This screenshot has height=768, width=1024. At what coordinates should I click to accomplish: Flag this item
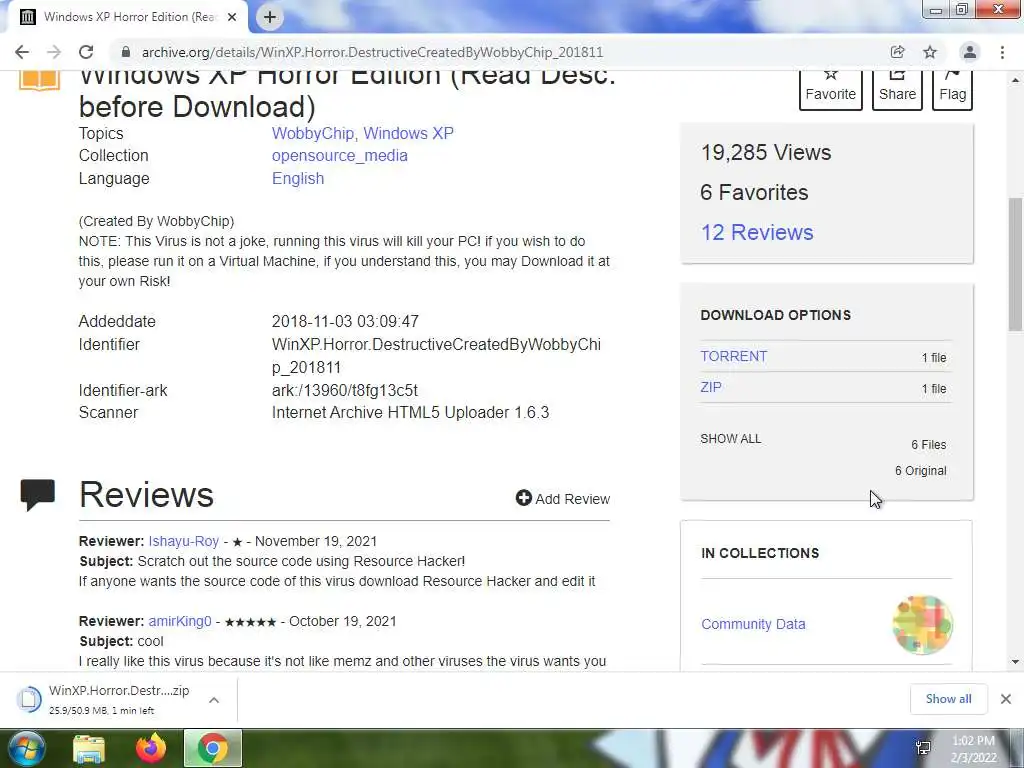[952, 90]
